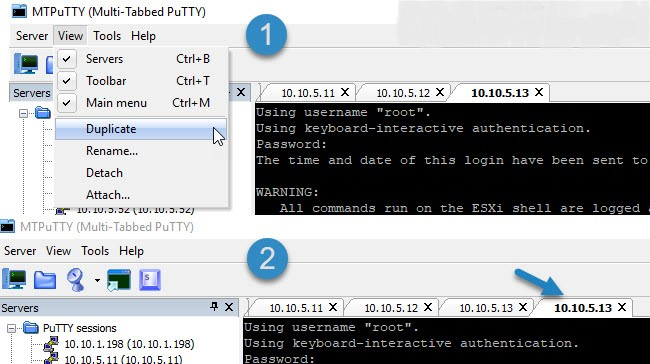Viewport: 650px width, 364px height.
Task: Open the quick connect dropdown arrow
Action: click(x=97, y=280)
